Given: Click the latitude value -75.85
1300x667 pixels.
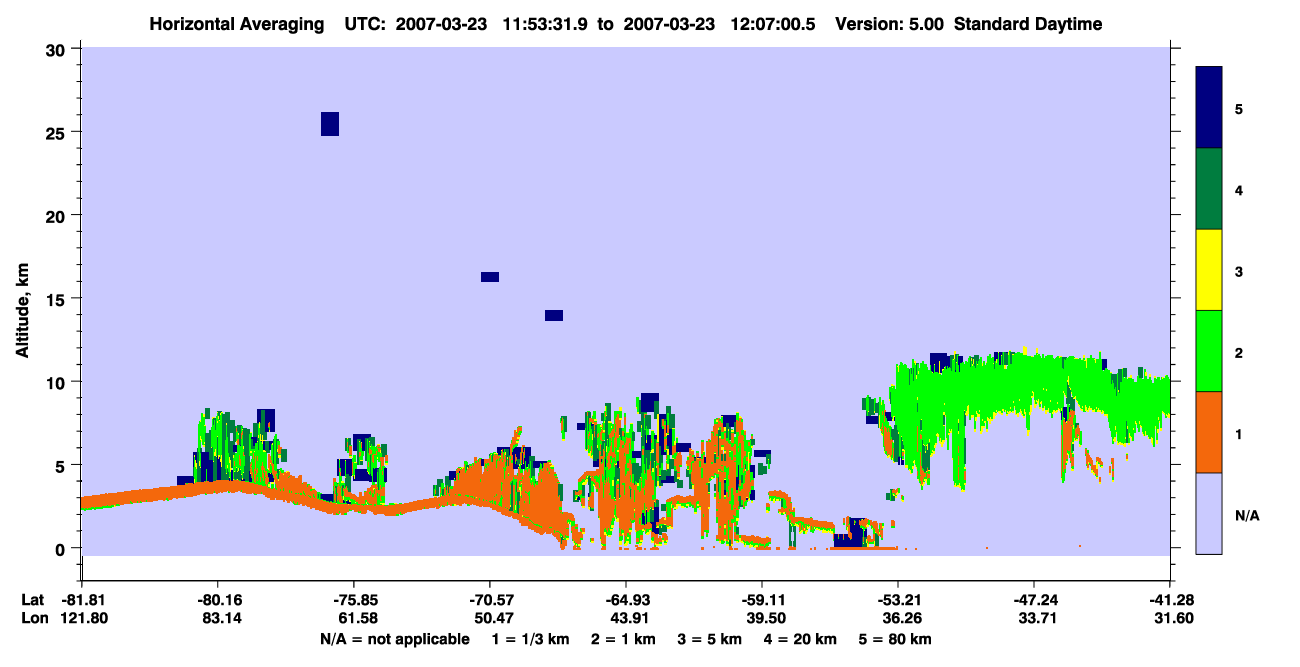Looking at the screenshot, I should click(x=353, y=600).
